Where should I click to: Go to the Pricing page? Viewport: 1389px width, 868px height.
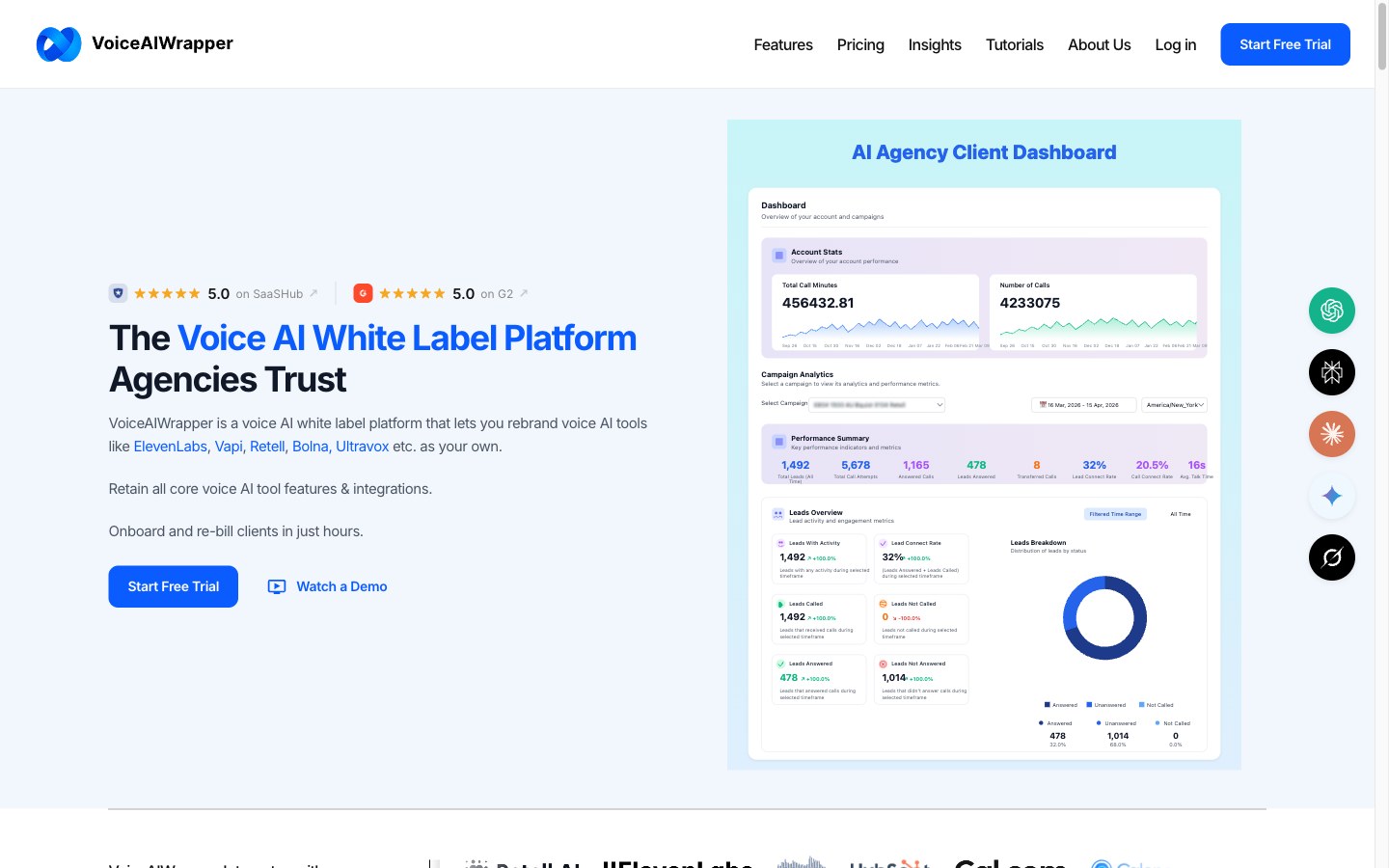(860, 44)
